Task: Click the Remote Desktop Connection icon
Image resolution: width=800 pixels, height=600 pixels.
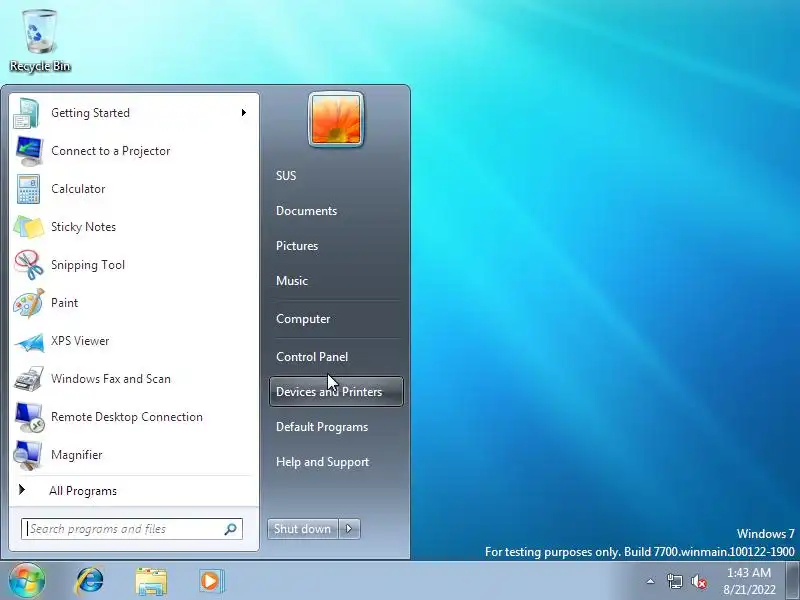Action: pyautogui.click(x=29, y=417)
